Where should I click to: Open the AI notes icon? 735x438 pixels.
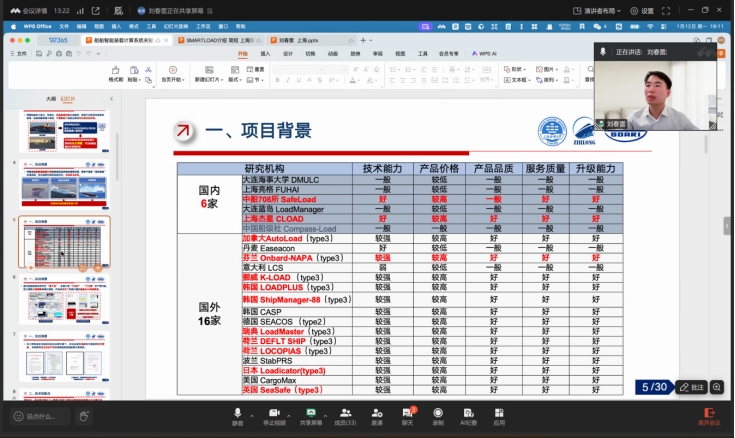pos(468,414)
